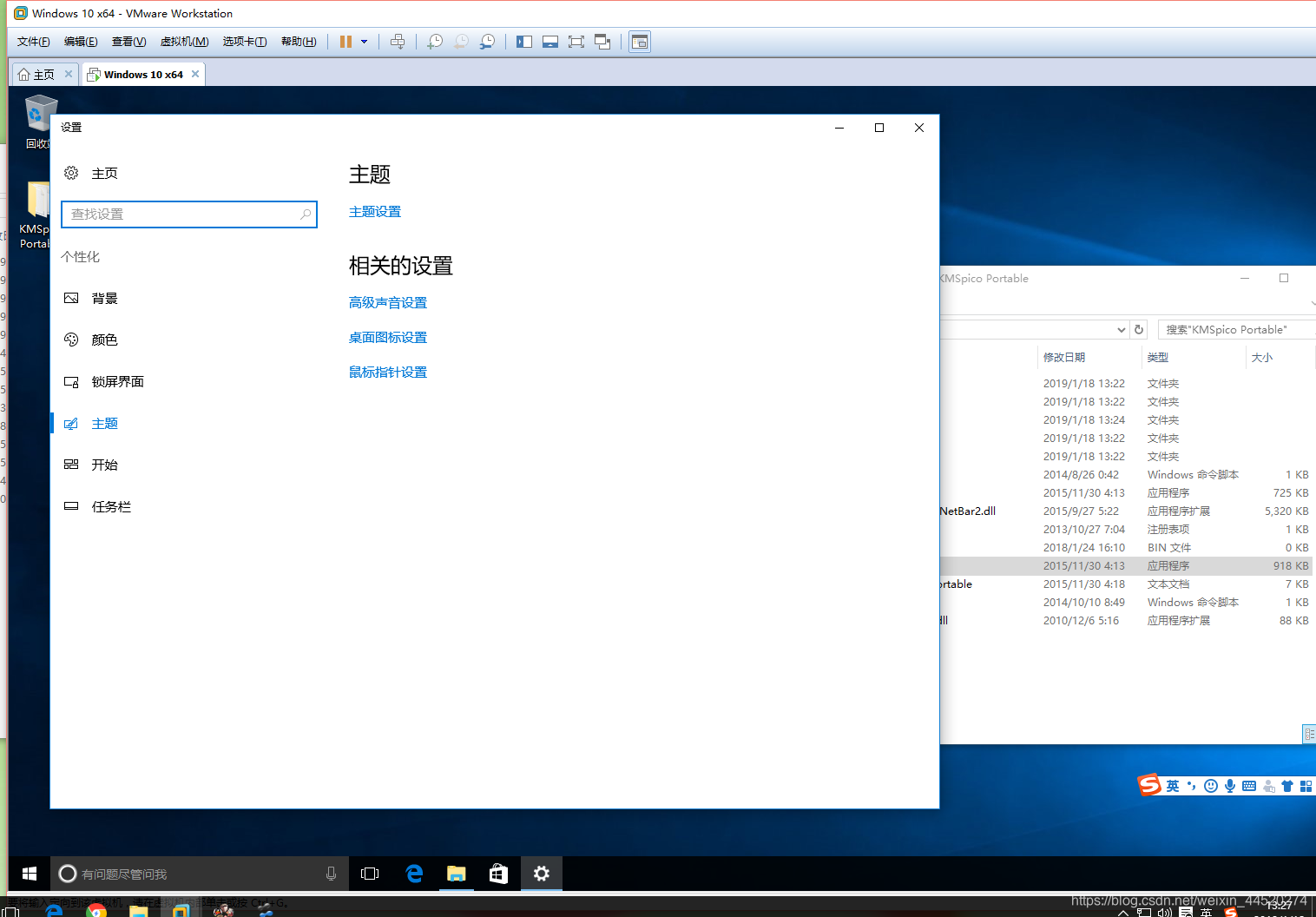
Task: Click the console view icon at toolbar end
Action: click(640, 42)
